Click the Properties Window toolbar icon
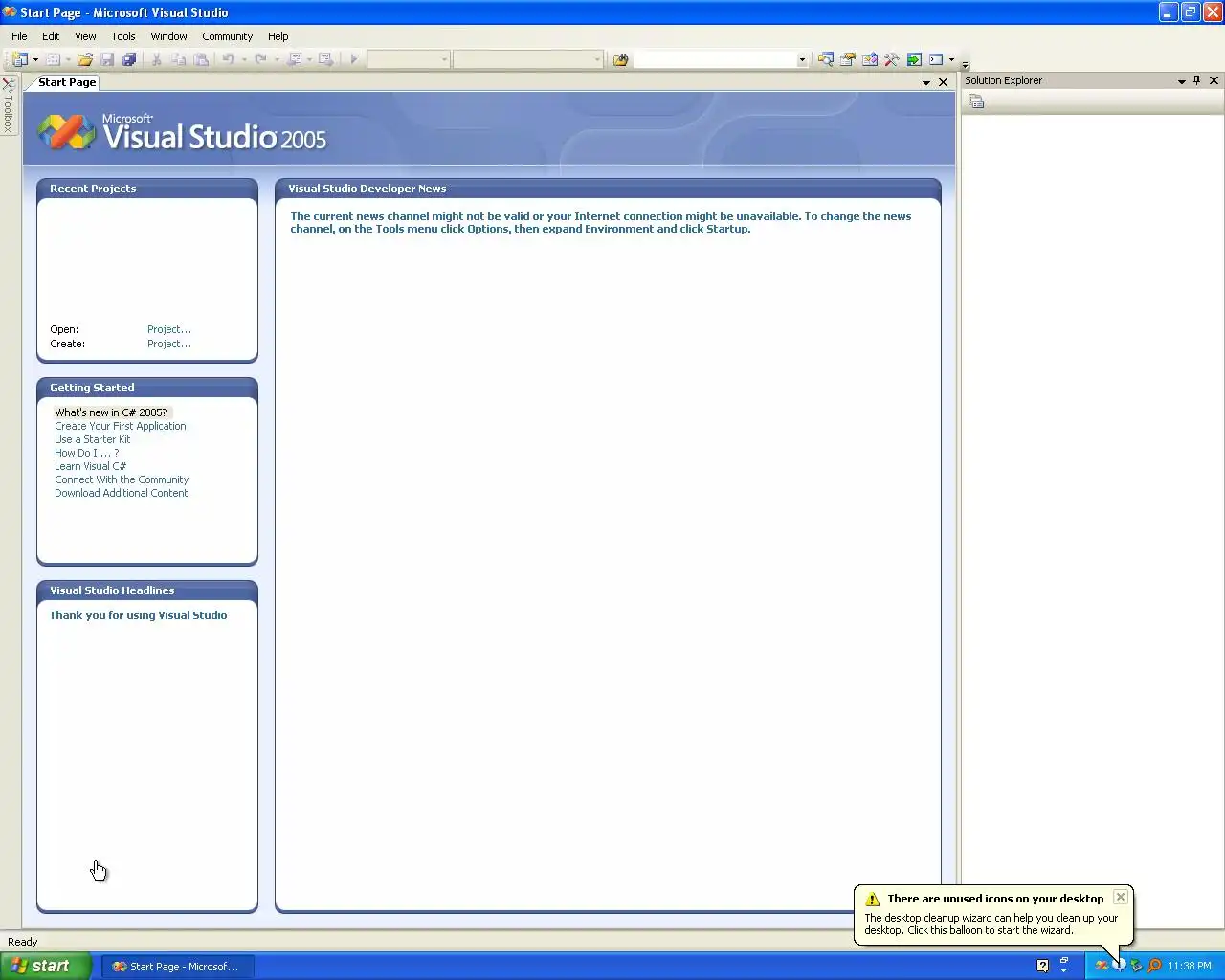The width and height of the screenshot is (1225, 980). pos(848,59)
